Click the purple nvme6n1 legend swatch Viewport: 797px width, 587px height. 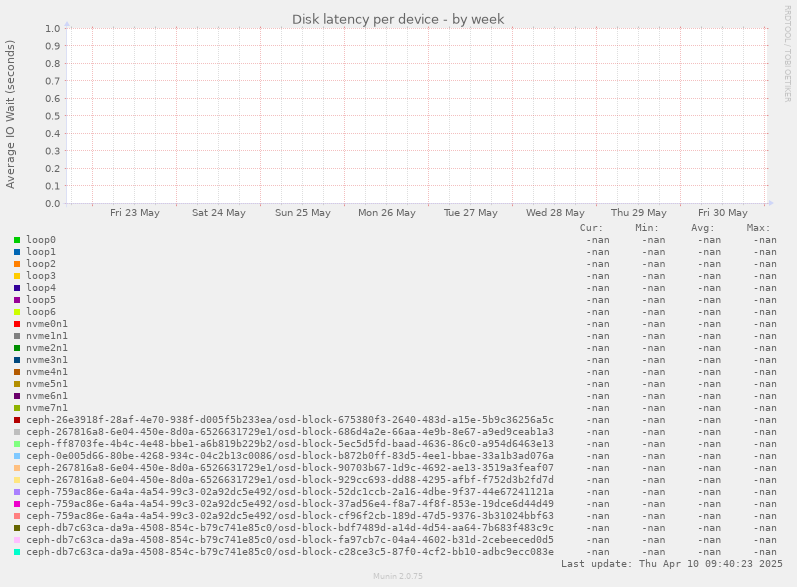click(x=17, y=396)
